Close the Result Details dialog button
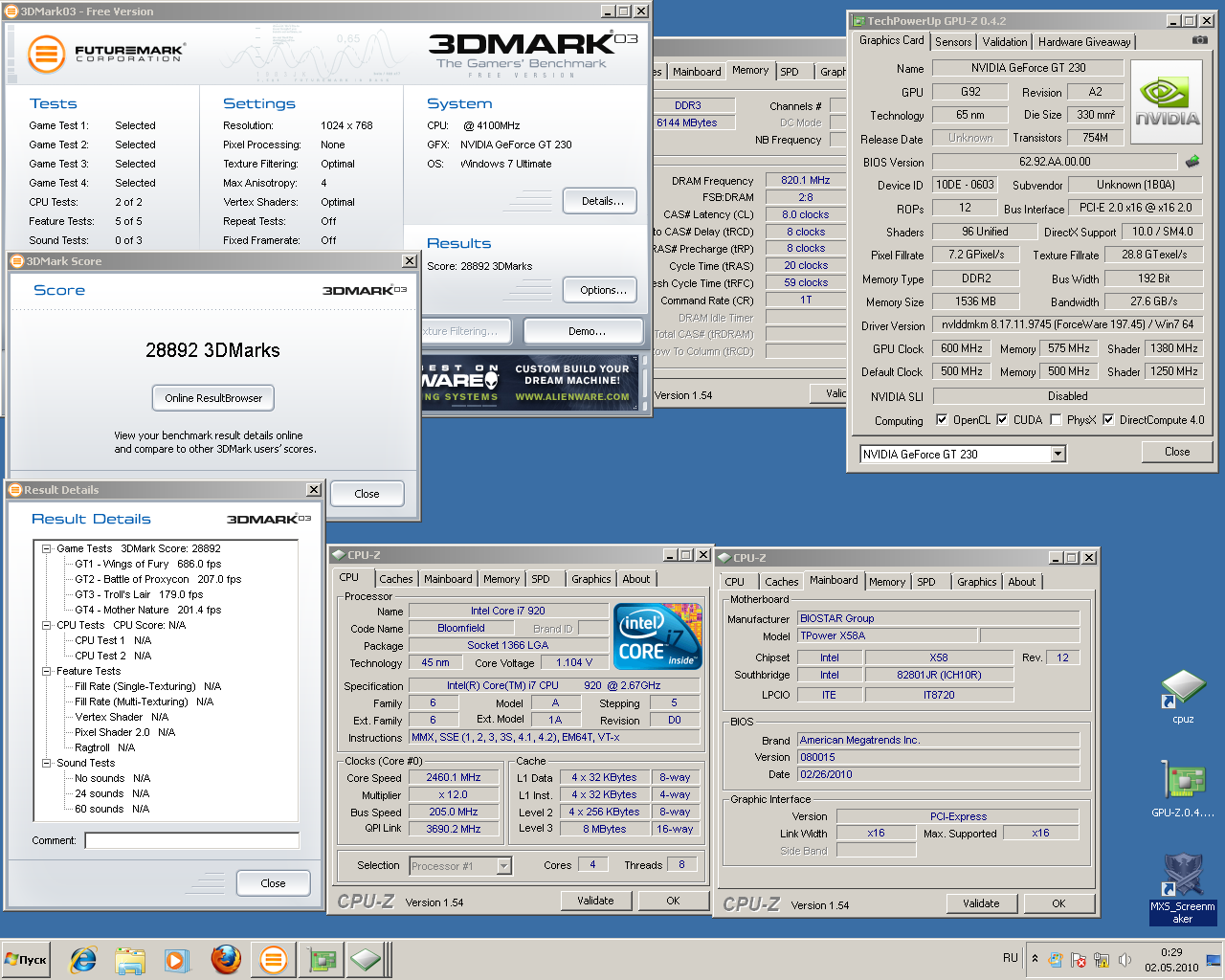 [273, 883]
